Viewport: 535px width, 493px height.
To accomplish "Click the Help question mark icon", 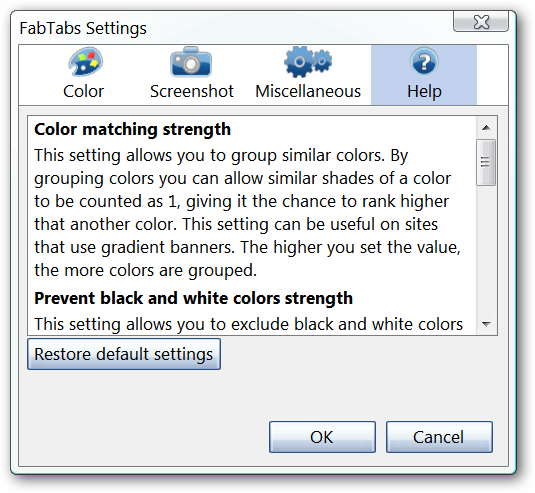I will coord(424,61).
